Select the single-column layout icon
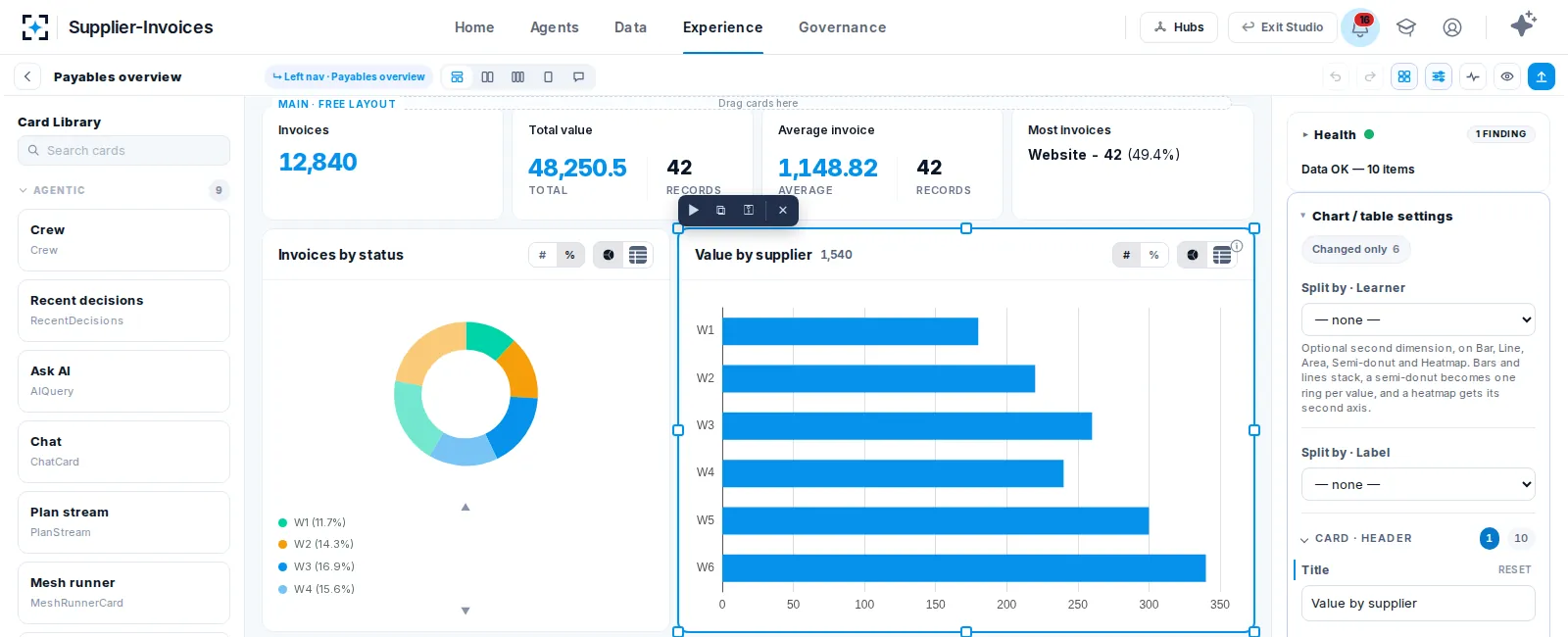The image size is (1568, 637). [548, 76]
